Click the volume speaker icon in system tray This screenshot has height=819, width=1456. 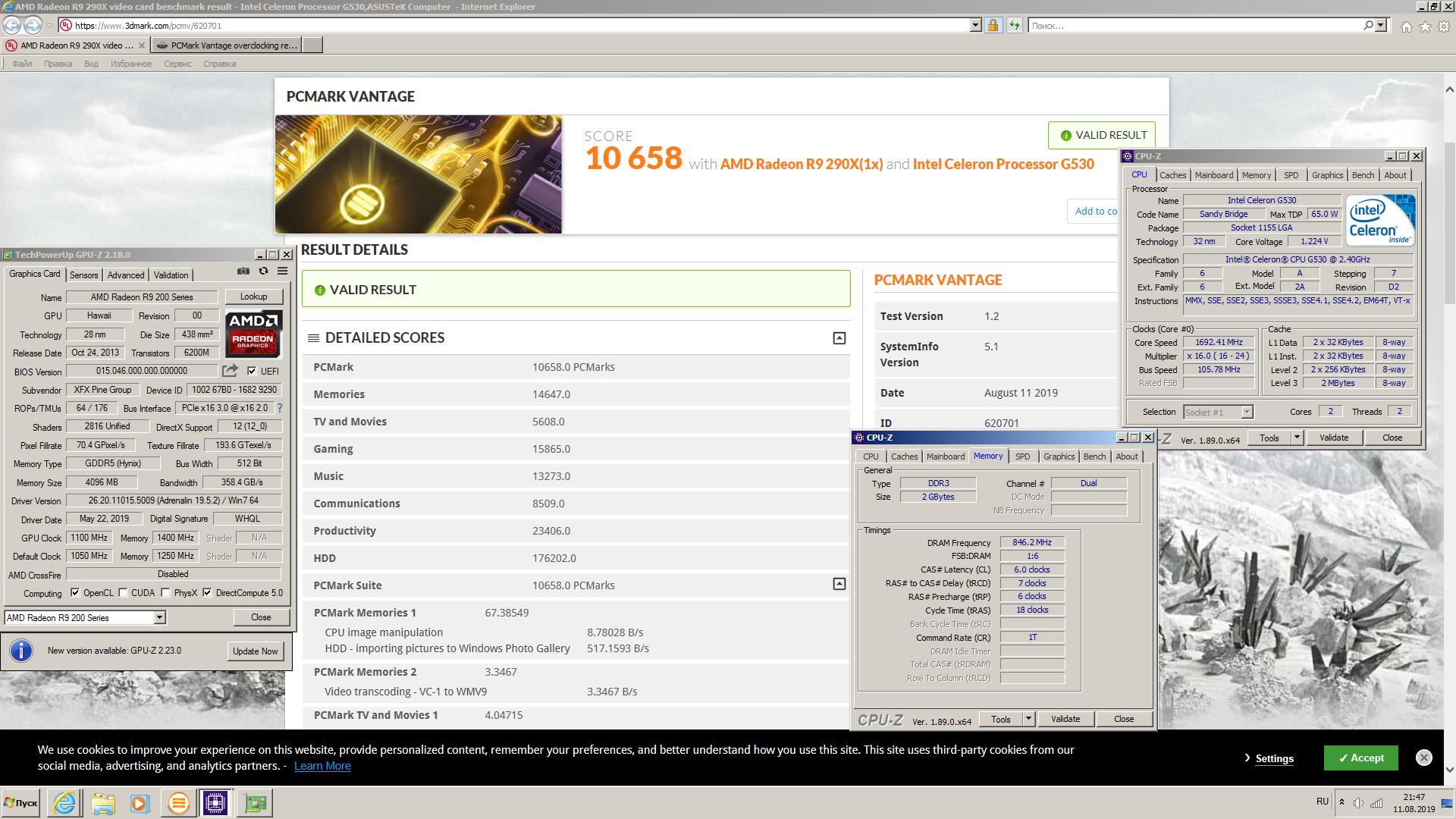coord(1358,803)
